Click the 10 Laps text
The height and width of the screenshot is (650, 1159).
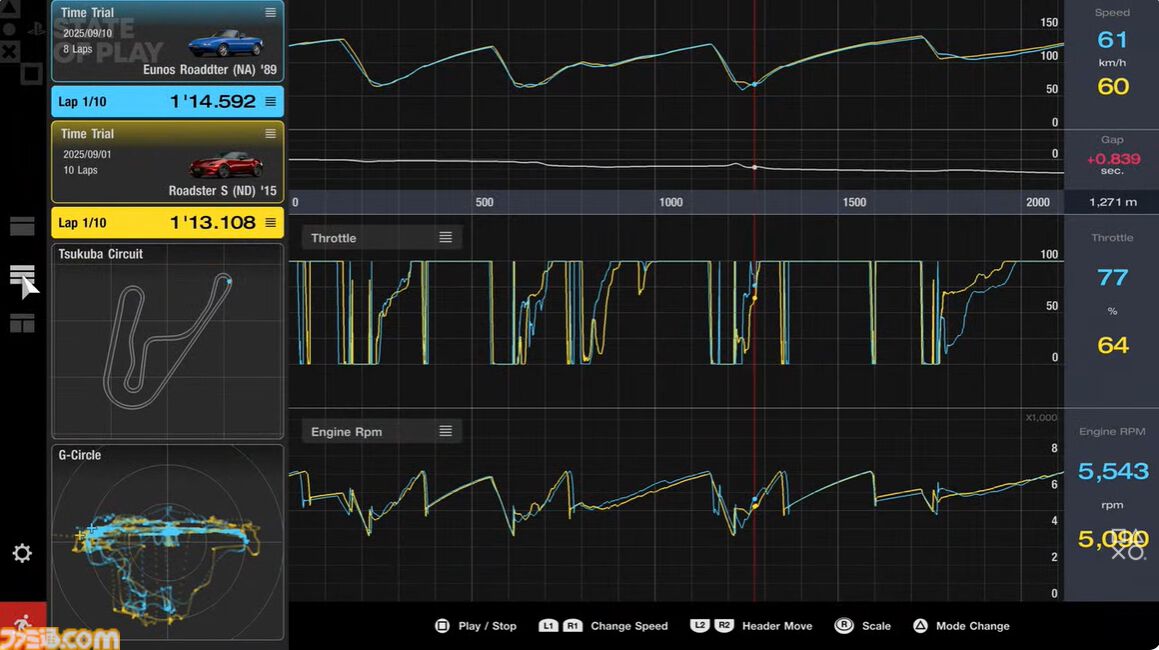point(80,170)
